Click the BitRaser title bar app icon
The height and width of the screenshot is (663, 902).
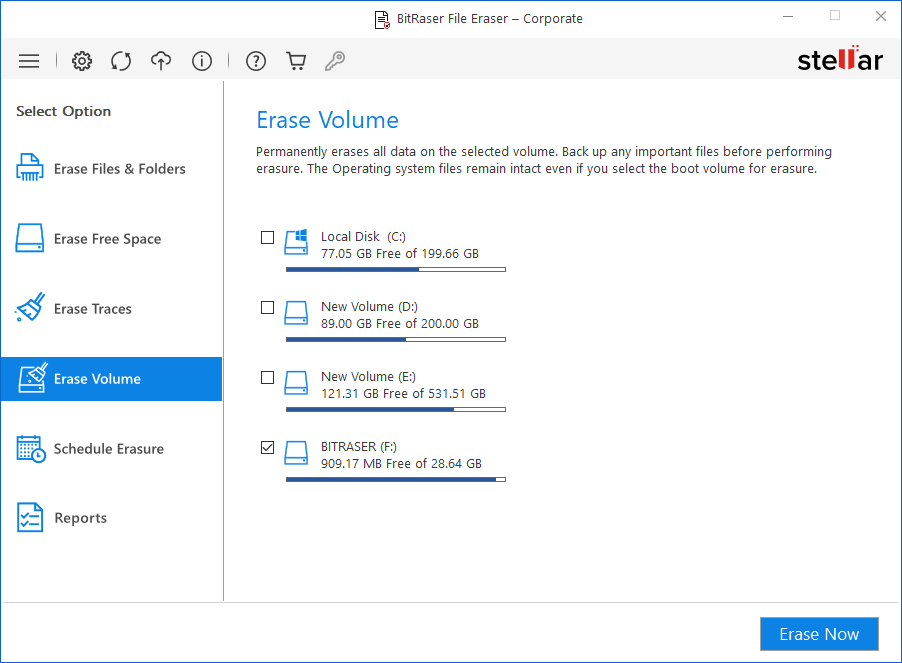coord(382,20)
